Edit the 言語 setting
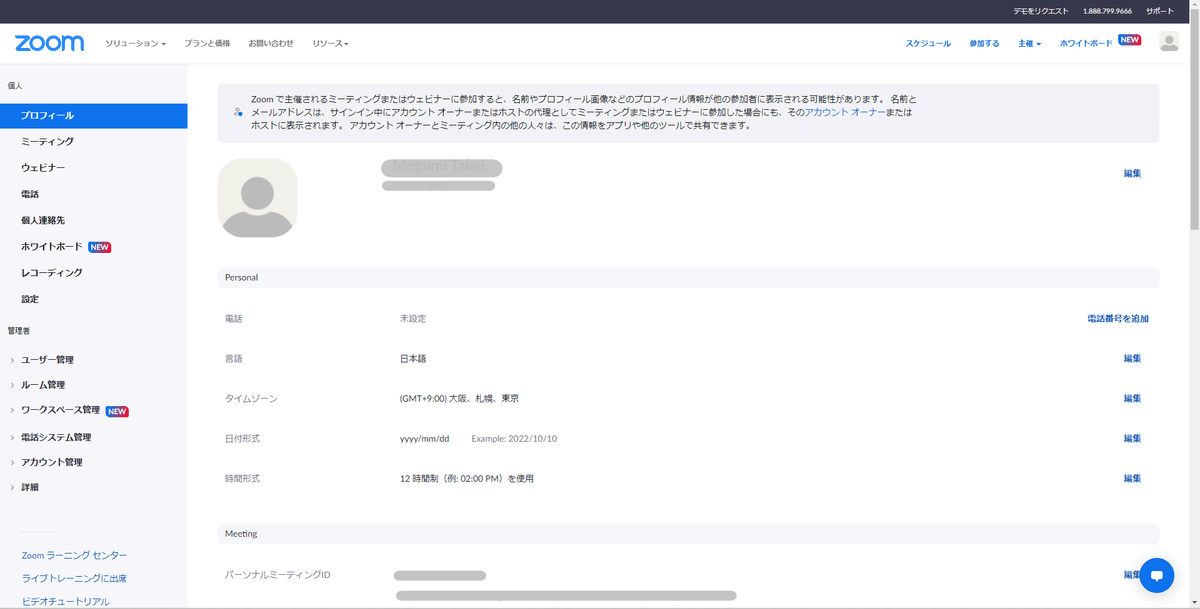The width and height of the screenshot is (1200, 609). coord(1132,358)
